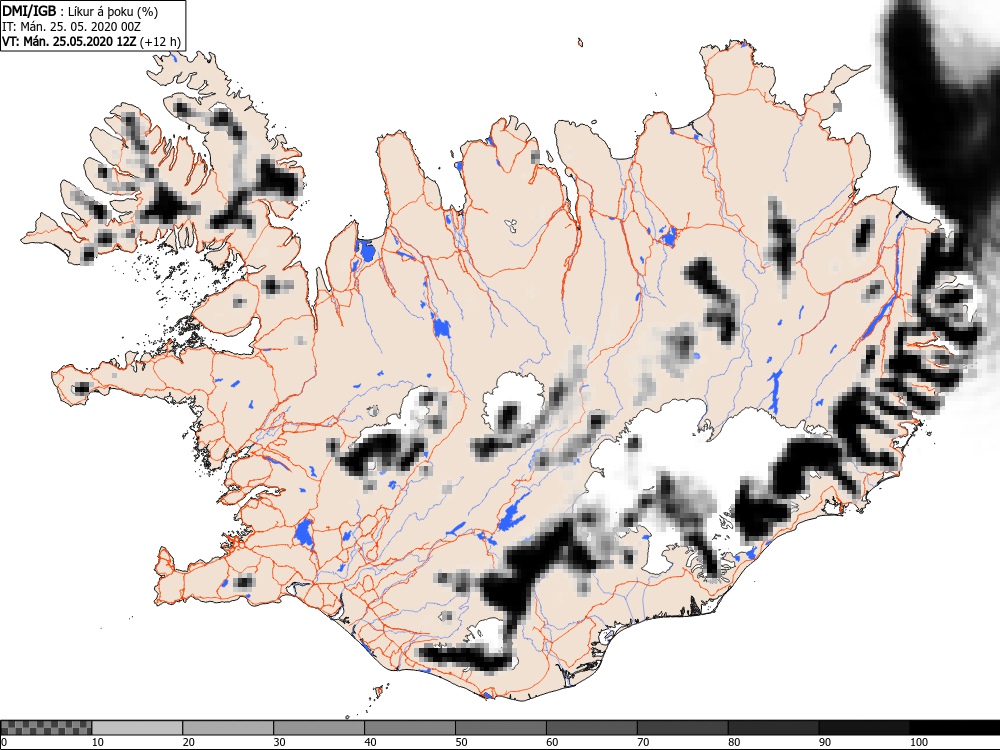The width and height of the screenshot is (1000, 750).
Task: Click the legend swatch between 40 and 50
Action: pos(410,728)
